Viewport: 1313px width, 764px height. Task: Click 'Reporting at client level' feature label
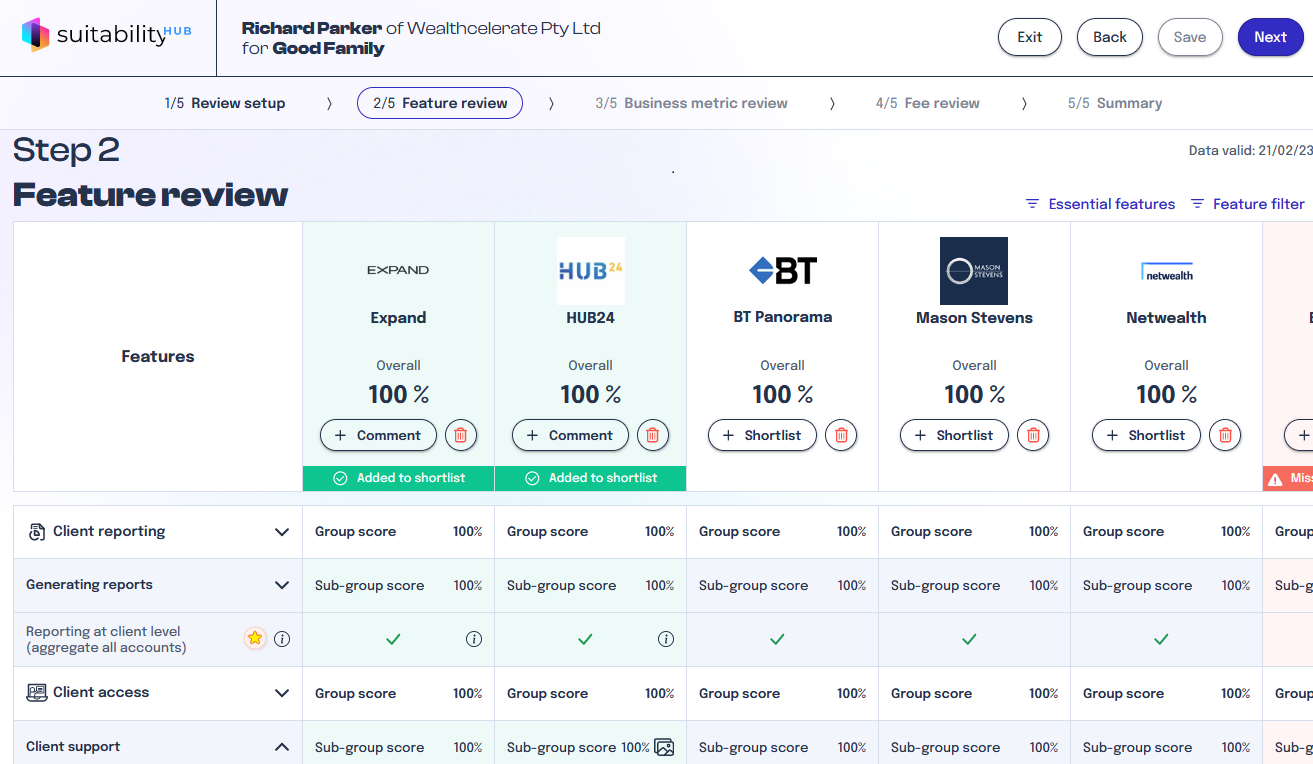pos(106,639)
